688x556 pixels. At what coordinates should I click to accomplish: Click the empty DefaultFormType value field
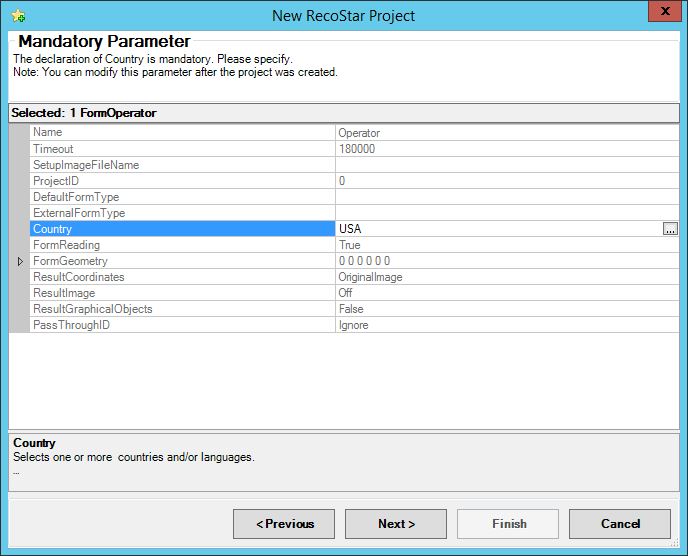(x=508, y=197)
